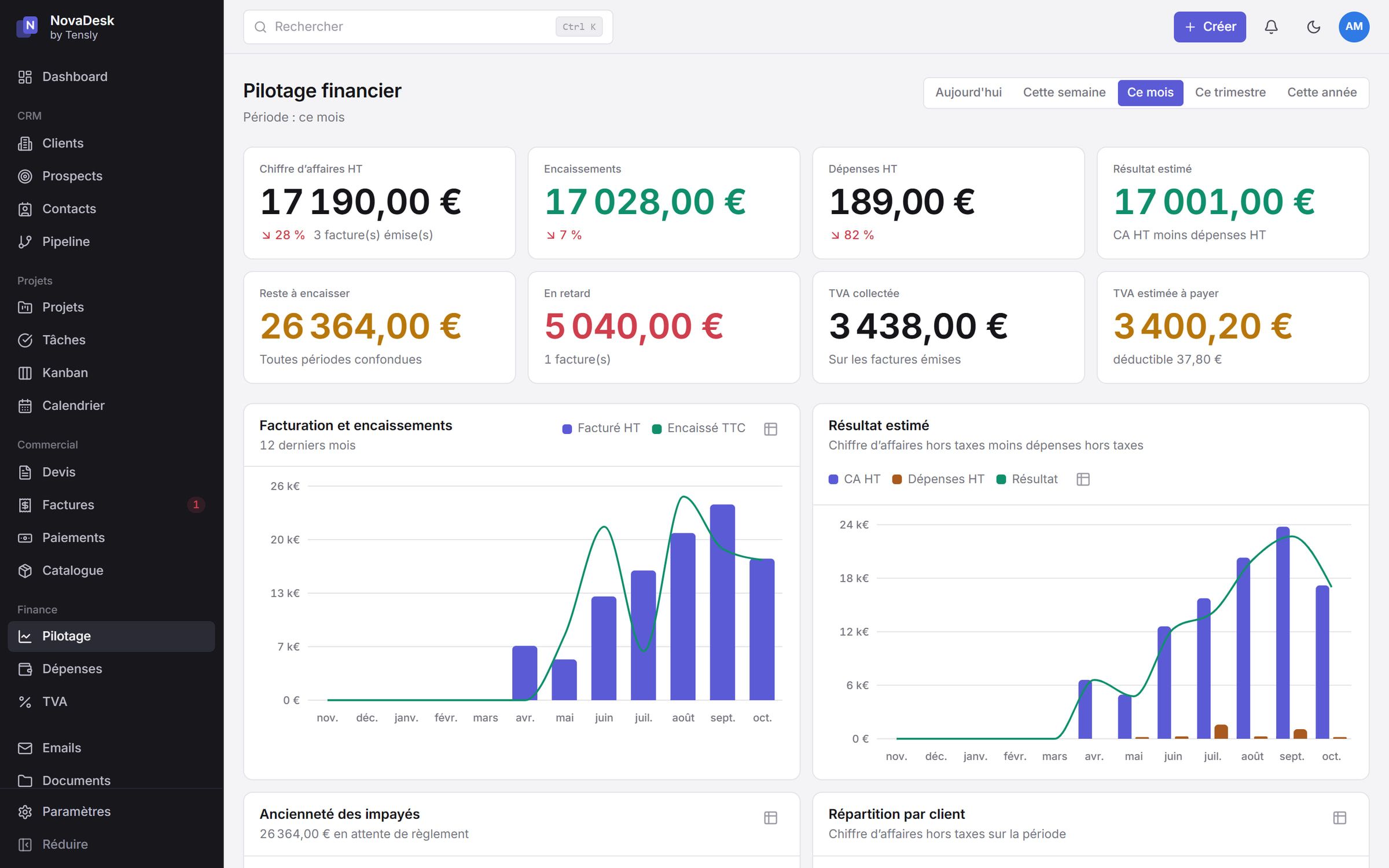Select the Aujourd'hui period tab
Viewport: 1389px width, 868px height.
(968, 93)
